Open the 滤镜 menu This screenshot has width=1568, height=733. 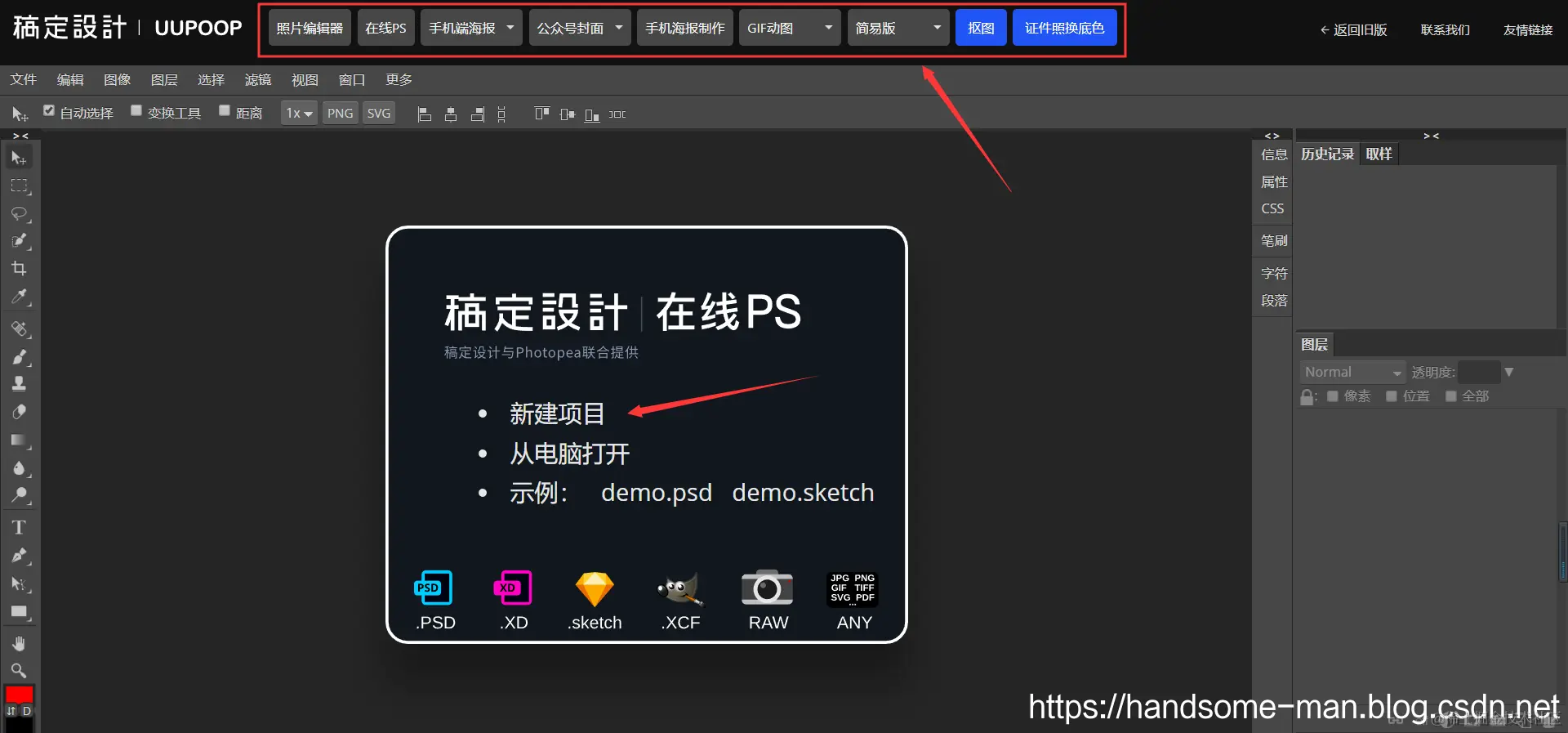click(258, 79)
